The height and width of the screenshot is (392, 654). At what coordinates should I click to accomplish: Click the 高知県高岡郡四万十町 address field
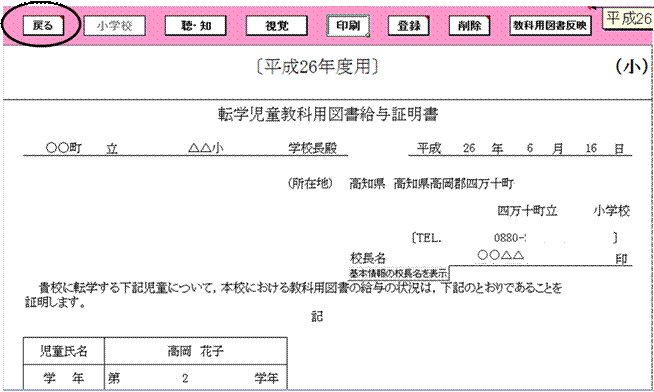(454, 183)
